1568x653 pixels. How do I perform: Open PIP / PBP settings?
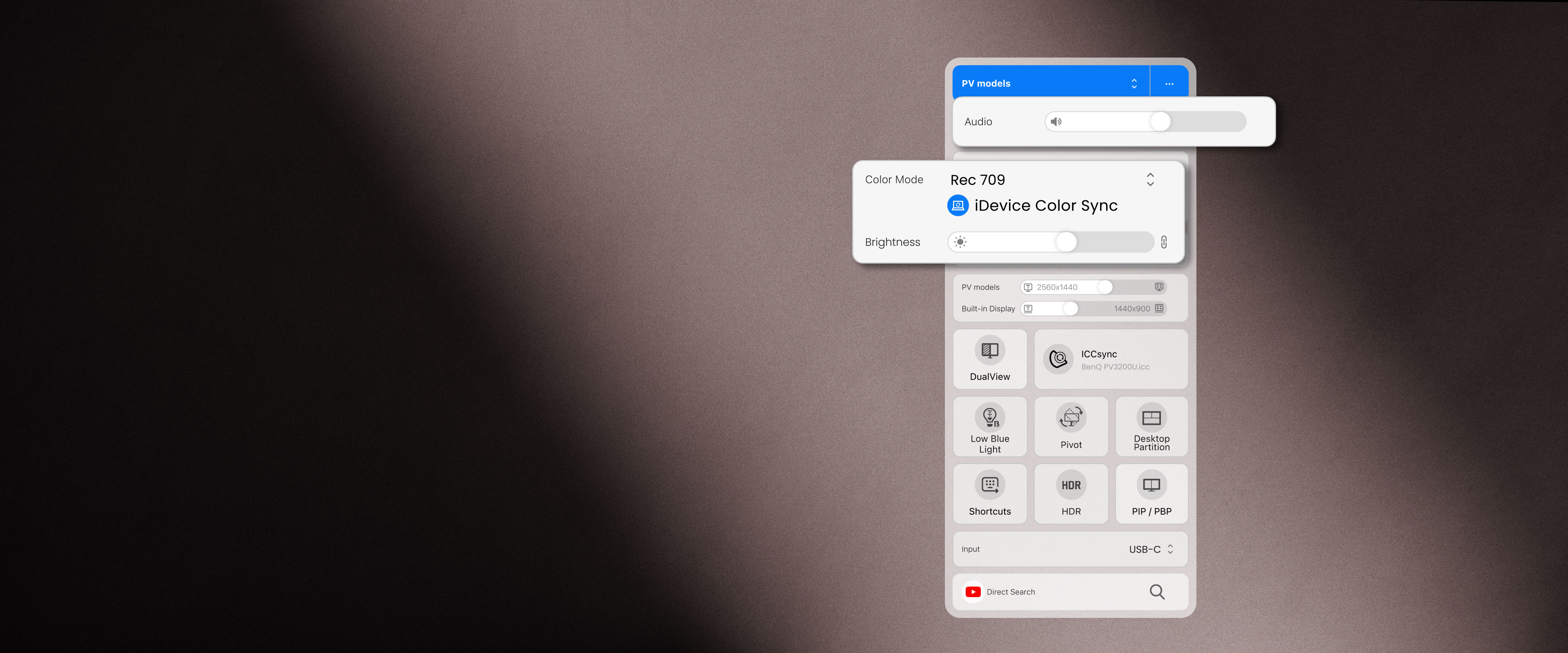point(1151,493)
